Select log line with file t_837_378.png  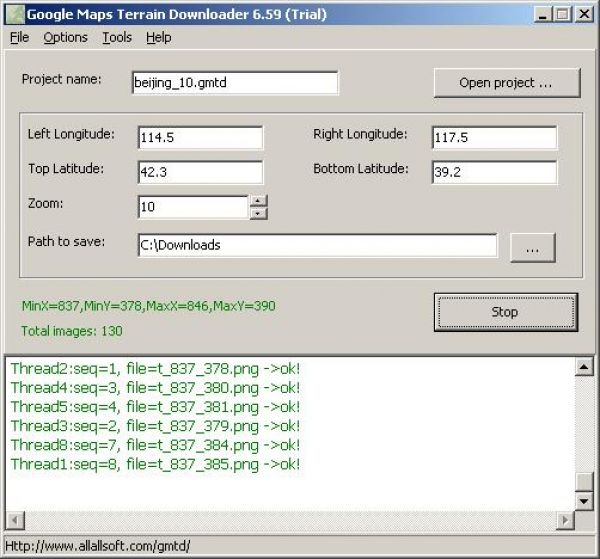(x=155, y=369)
